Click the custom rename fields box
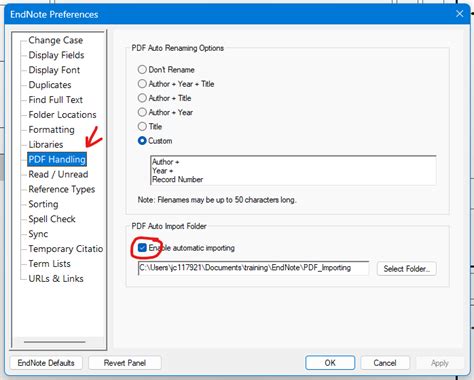The width and height of the screenshot is (474, 380). [293, 170]
